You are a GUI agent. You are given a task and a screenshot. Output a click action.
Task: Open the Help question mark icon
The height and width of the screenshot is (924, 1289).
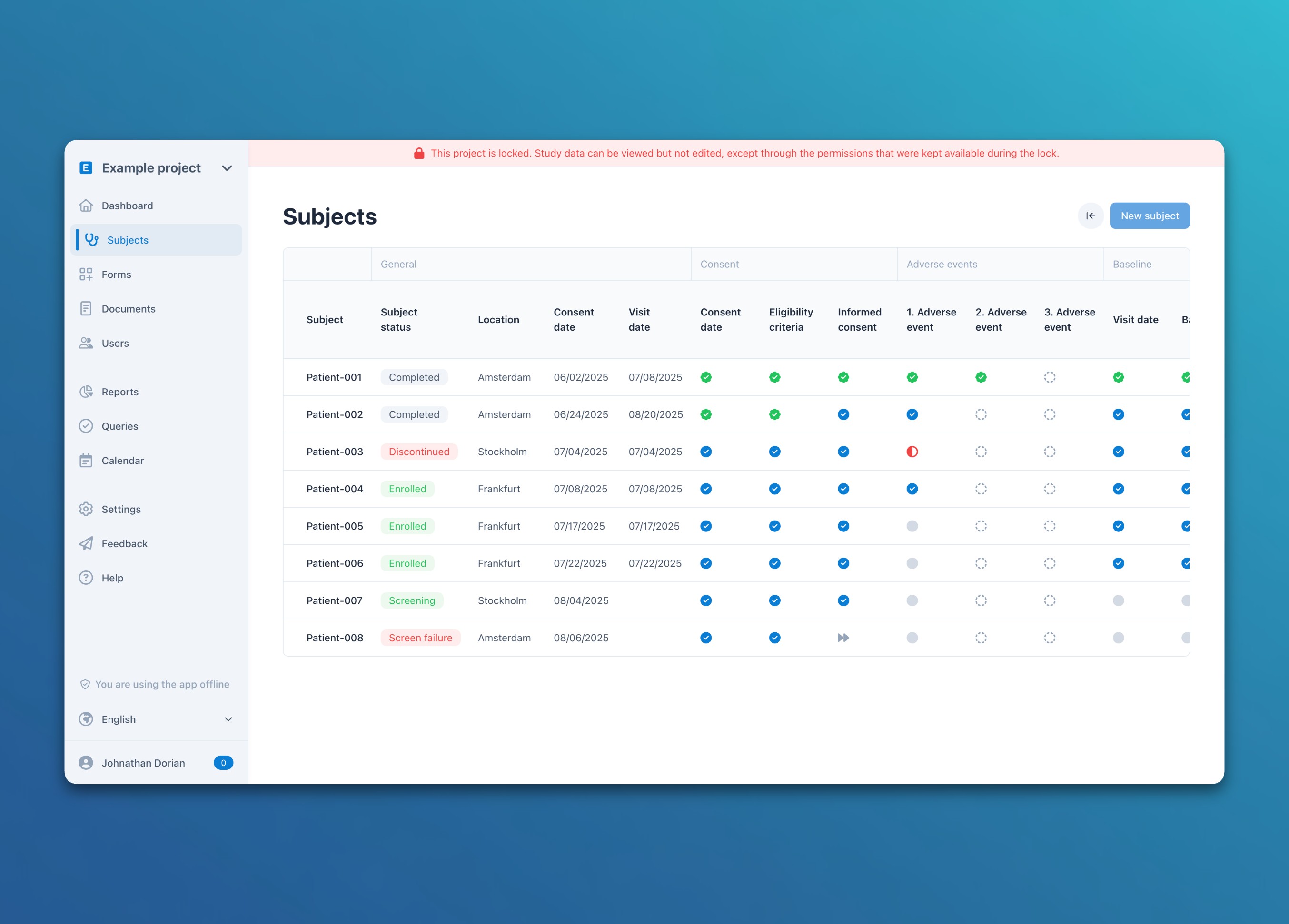[x=86, y=578]
